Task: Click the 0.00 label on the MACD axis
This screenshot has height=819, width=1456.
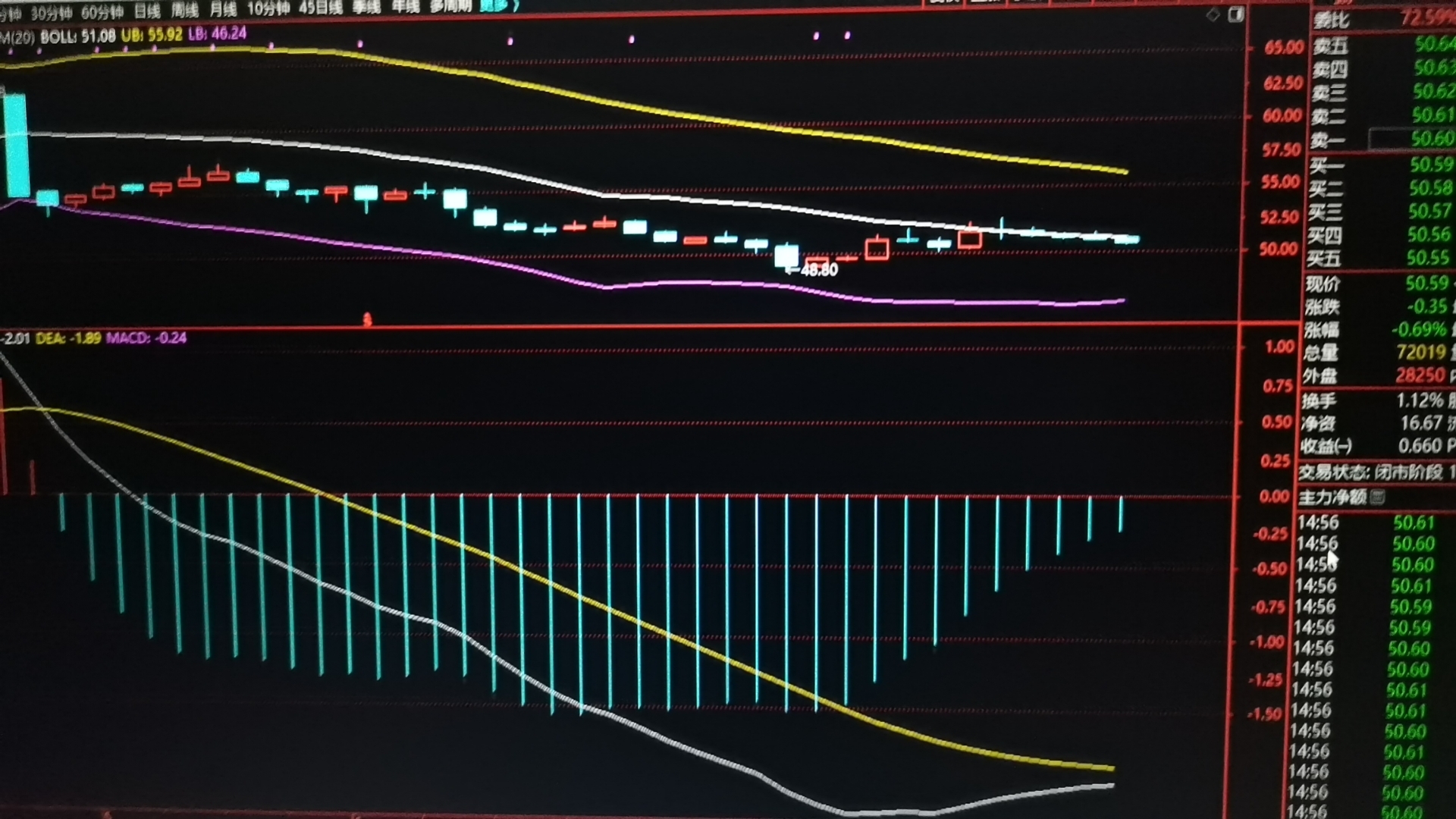Action: tap(1274, 497)
